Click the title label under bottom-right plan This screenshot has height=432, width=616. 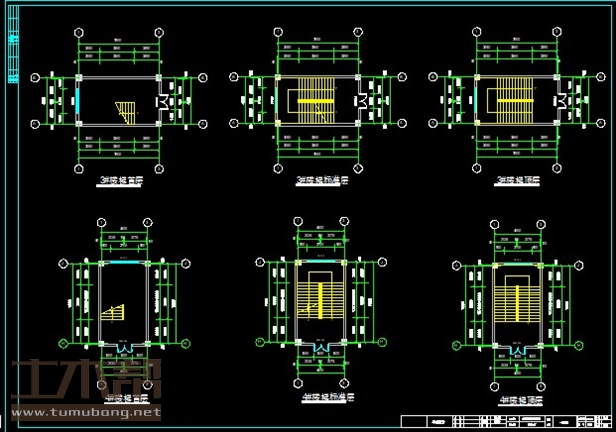coord(519,396)
